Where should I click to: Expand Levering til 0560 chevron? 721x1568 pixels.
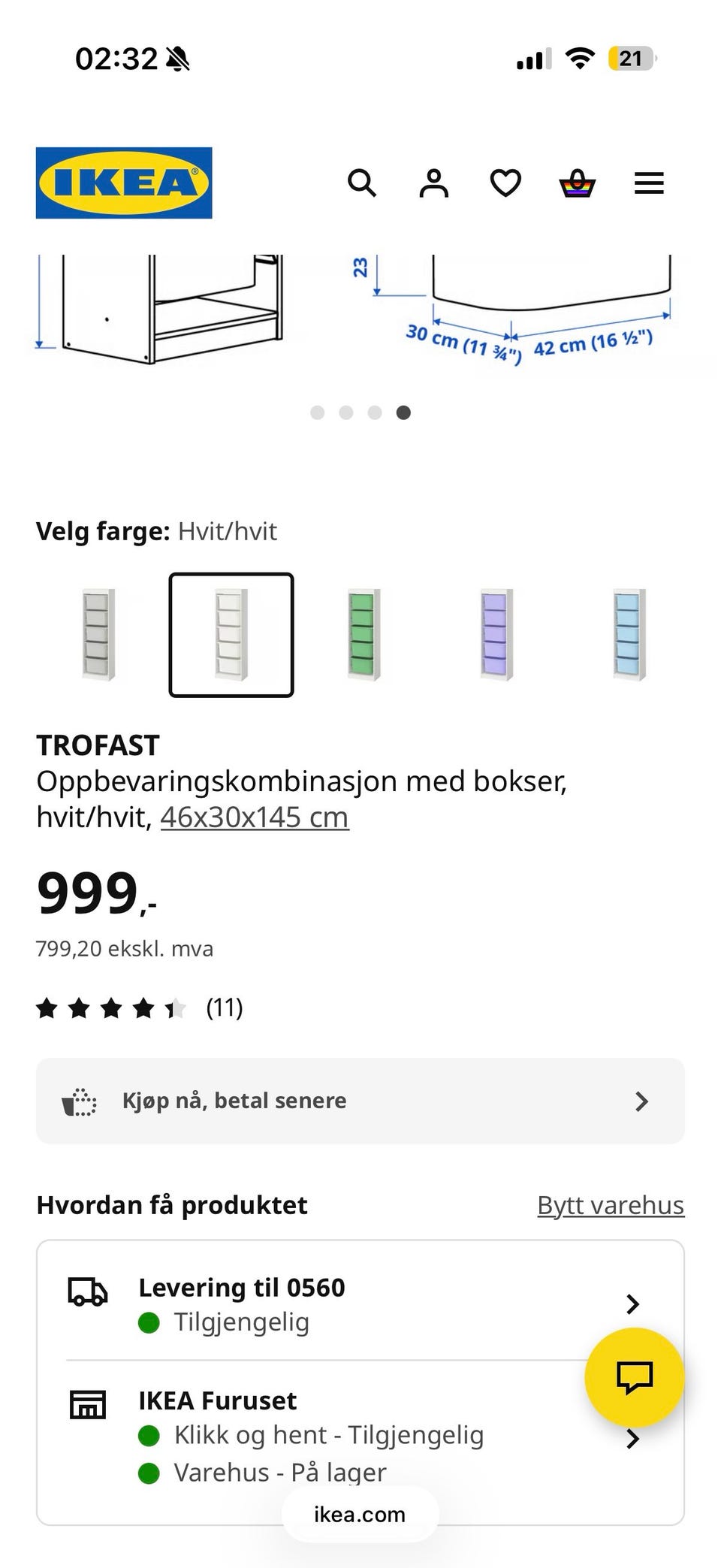click(632, 1304)
